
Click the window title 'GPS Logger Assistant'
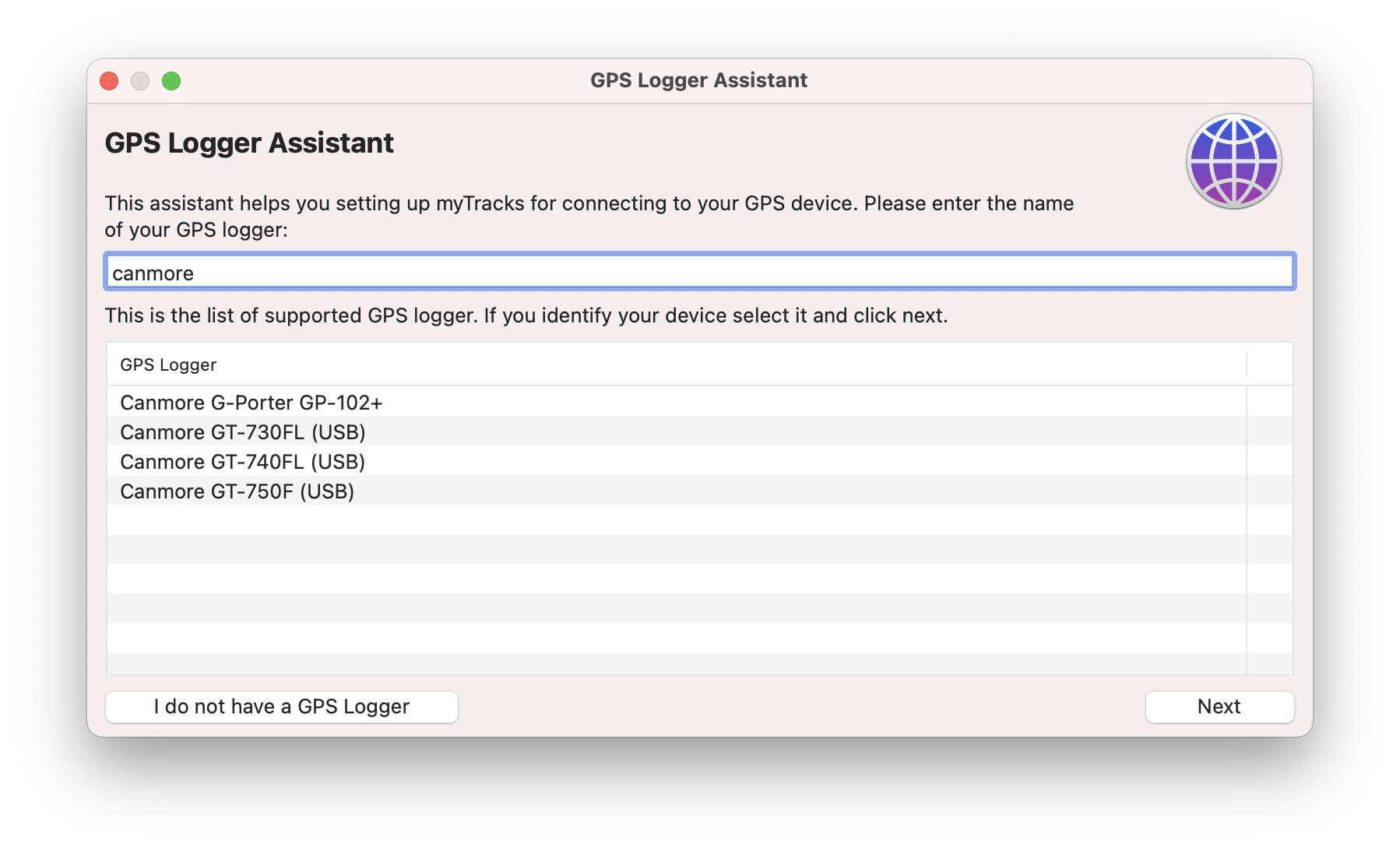698,80
